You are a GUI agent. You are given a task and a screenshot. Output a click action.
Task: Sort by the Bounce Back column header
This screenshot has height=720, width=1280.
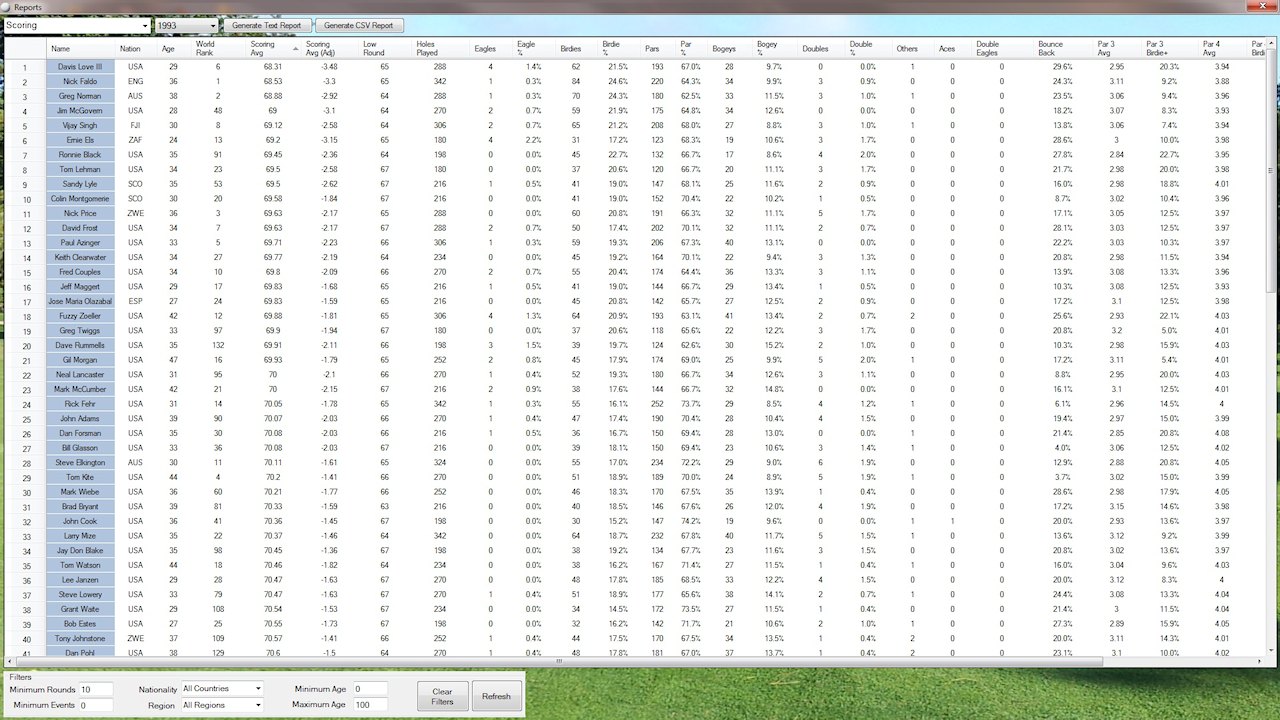tap(1063, 48)
